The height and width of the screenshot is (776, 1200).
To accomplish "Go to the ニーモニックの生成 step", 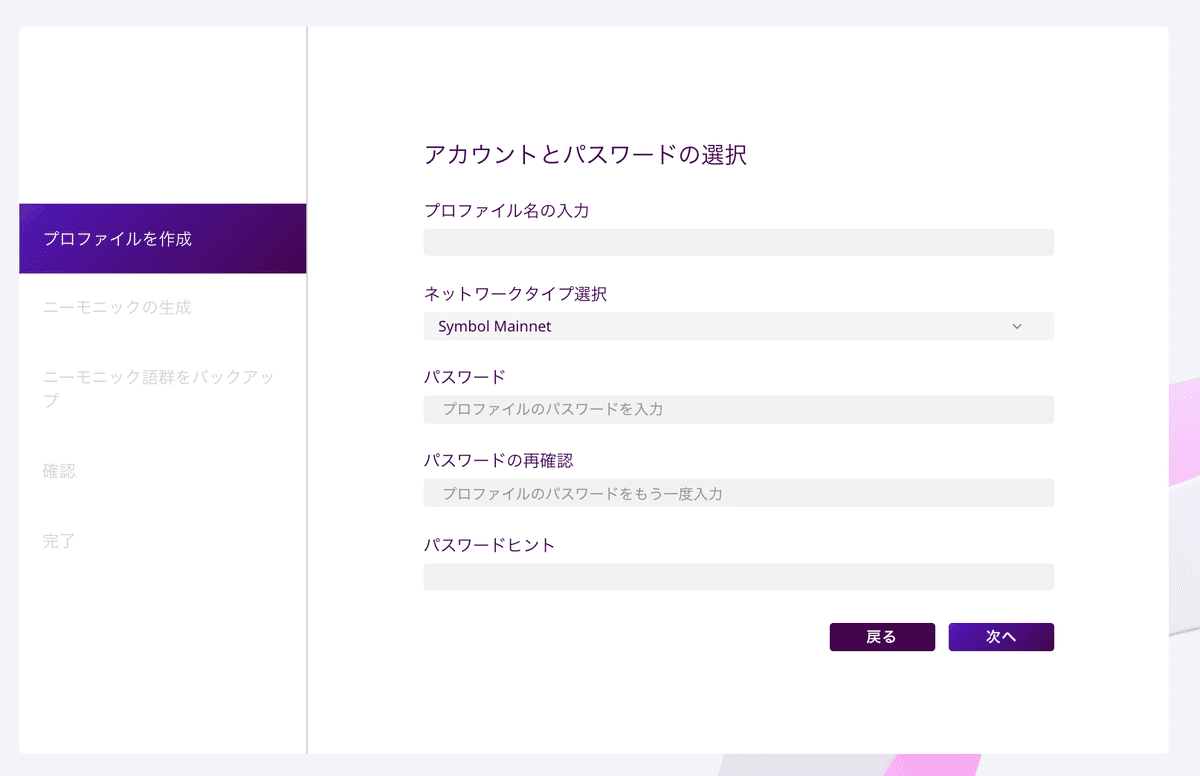I will (x=117, y=307).
